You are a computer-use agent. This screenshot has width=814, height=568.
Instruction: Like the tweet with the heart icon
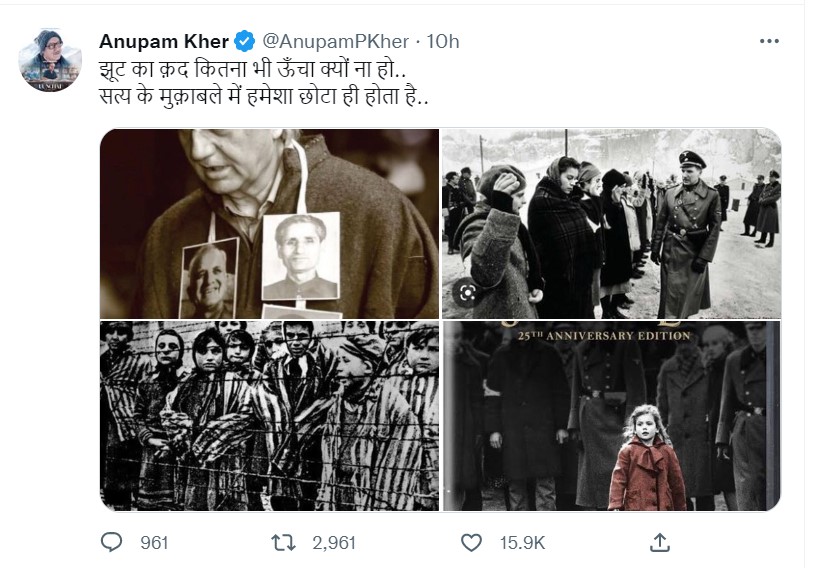[x=471, y=542]
